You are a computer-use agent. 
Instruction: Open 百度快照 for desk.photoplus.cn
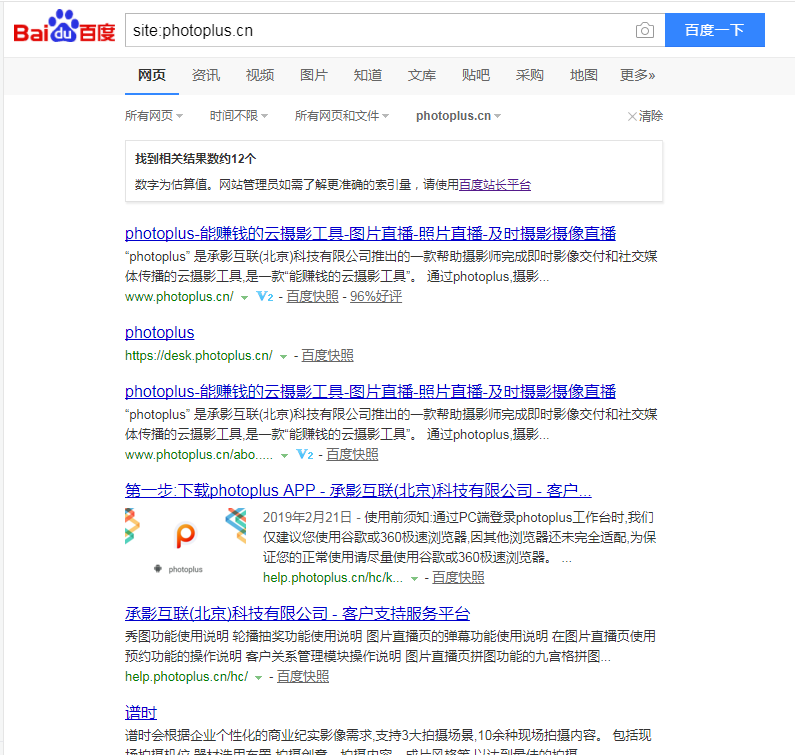328,356
